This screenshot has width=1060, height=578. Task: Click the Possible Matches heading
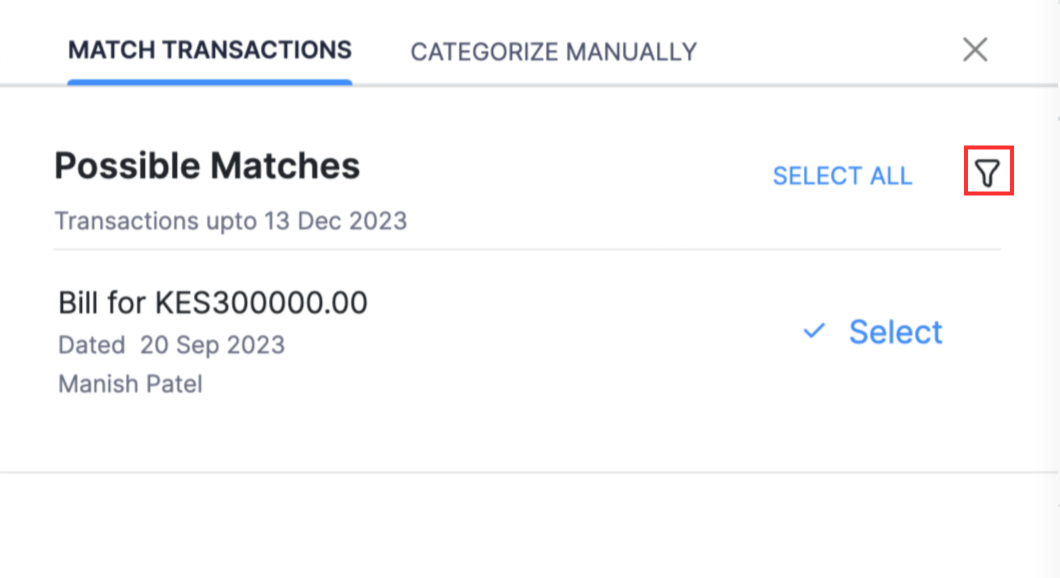tap(207, 166)
